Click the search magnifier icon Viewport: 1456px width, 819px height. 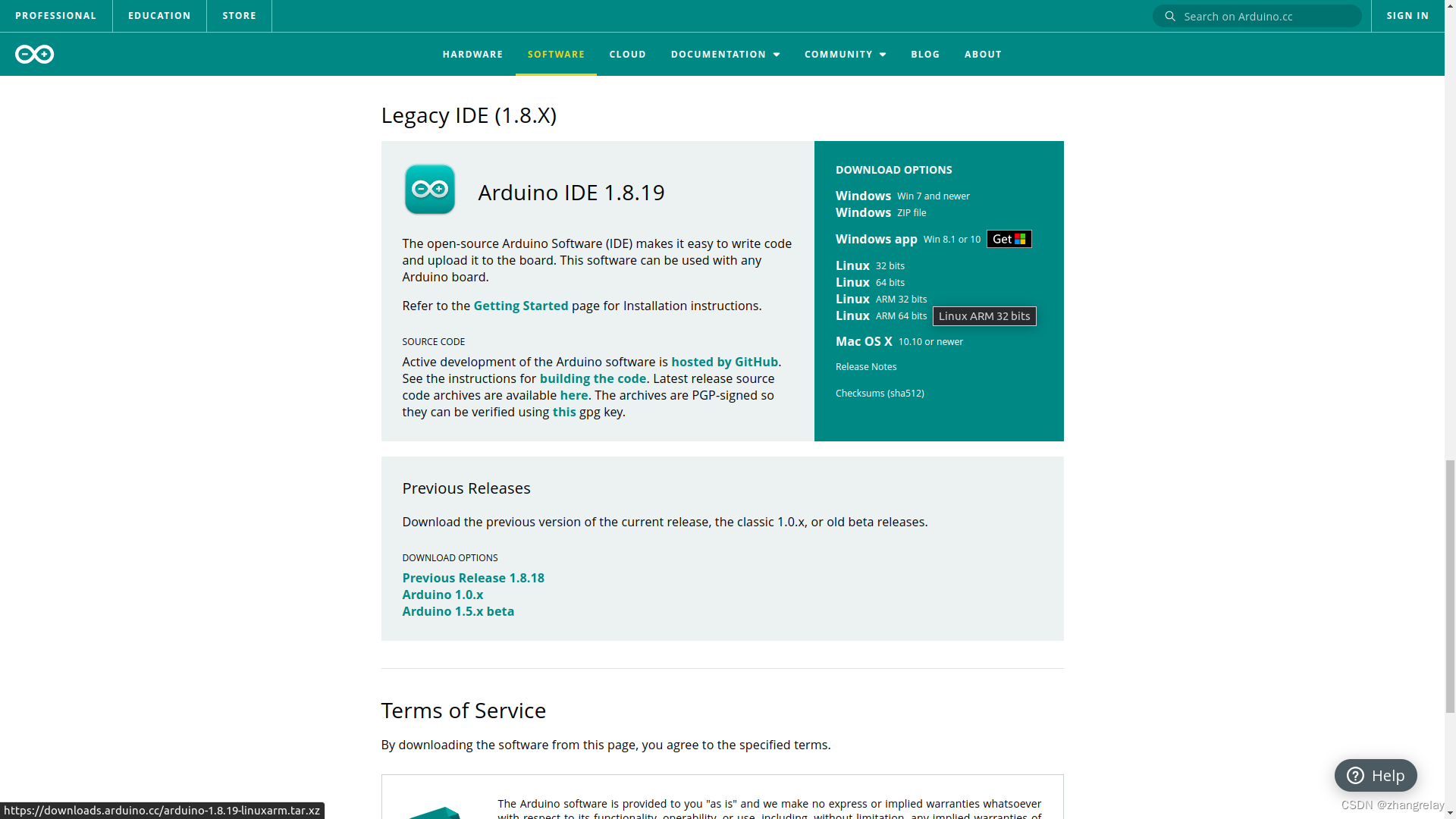[x=1170, y=16]
